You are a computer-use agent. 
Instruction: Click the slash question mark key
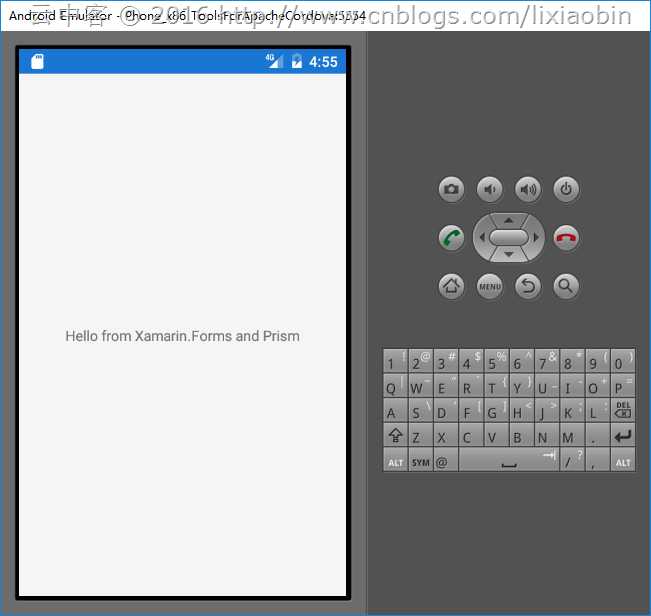[x=572, y=460]
